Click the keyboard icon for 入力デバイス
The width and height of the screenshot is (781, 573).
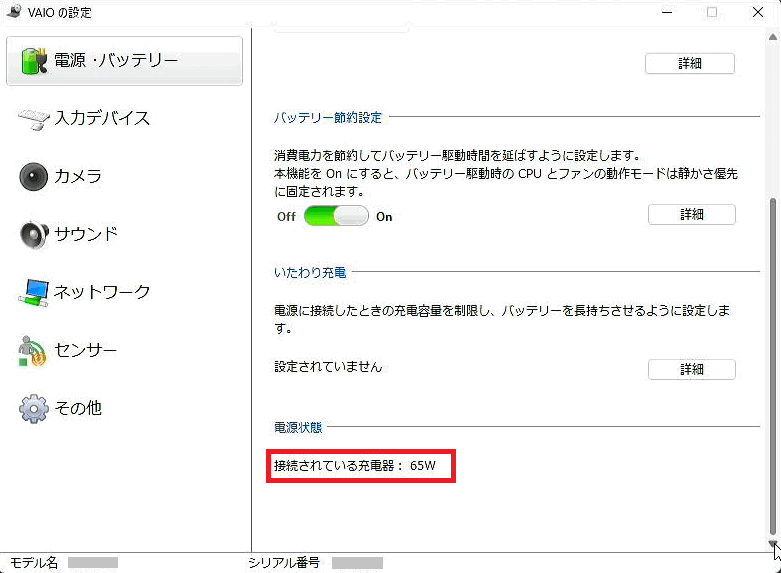click(33, 119)
